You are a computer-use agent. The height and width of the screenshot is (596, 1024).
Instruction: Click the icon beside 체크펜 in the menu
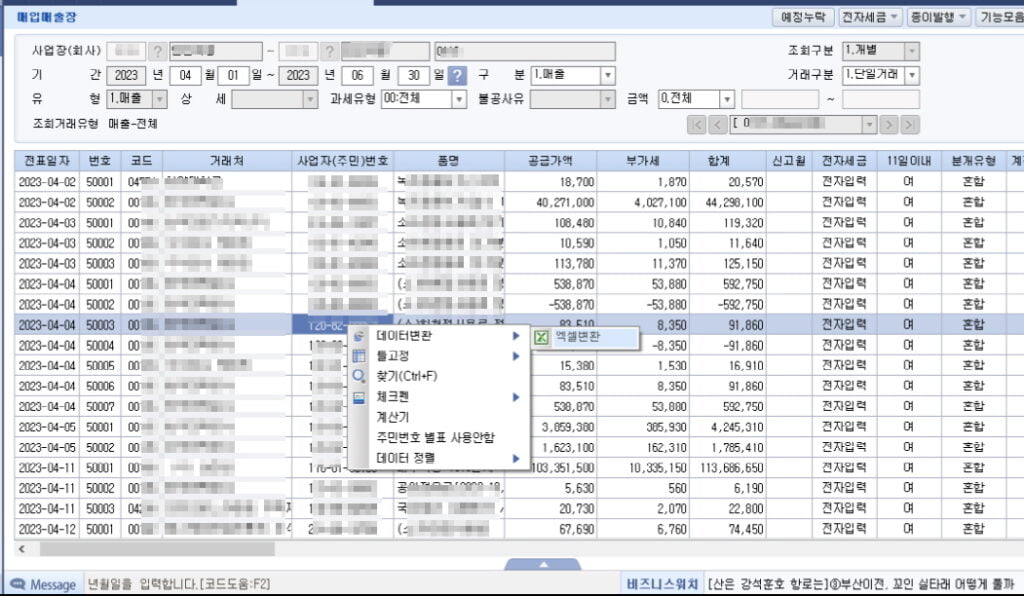pyautogui.click(x=359, y=397)
